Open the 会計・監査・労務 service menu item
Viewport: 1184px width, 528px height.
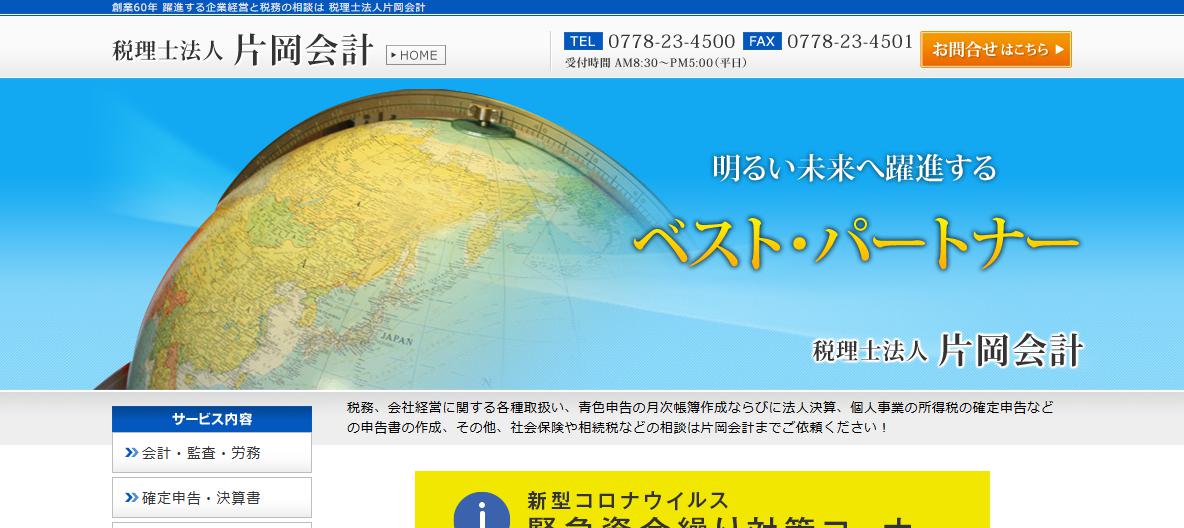pos(211,453)
